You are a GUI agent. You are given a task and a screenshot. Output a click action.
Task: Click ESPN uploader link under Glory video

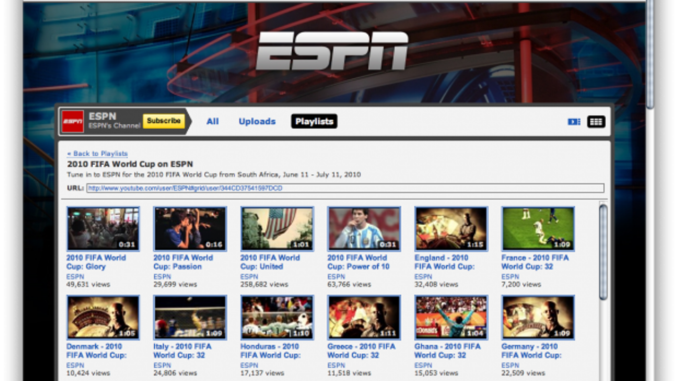click(75, 277)
